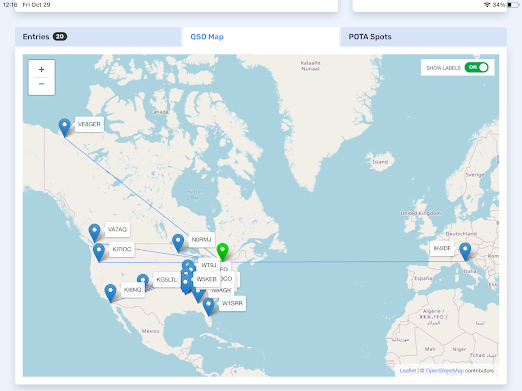
Task: Tap the 12:16 clock in status bar
Action: (10, 5)
